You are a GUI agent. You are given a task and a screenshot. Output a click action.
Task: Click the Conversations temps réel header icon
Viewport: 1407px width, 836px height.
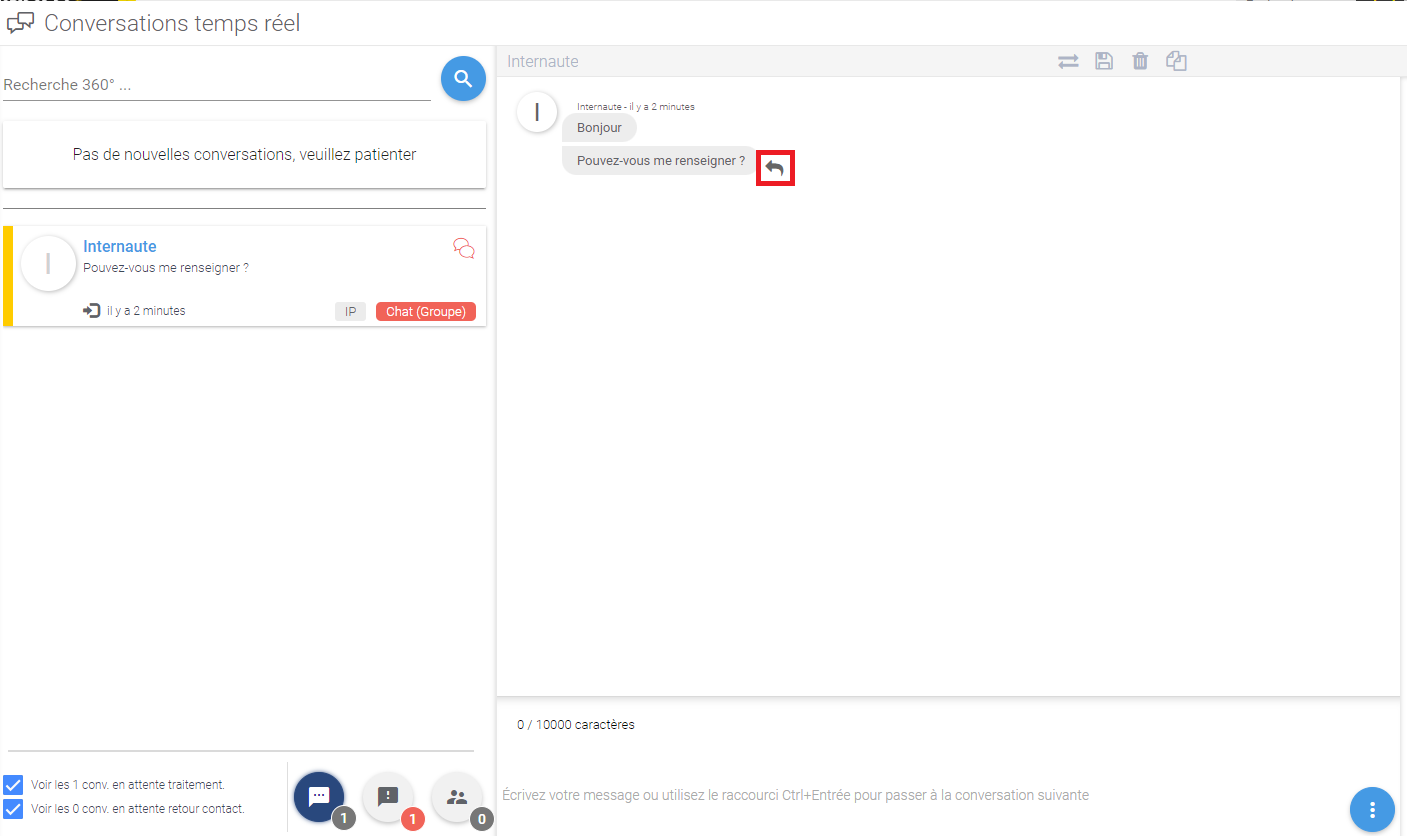tap(20, 23)
